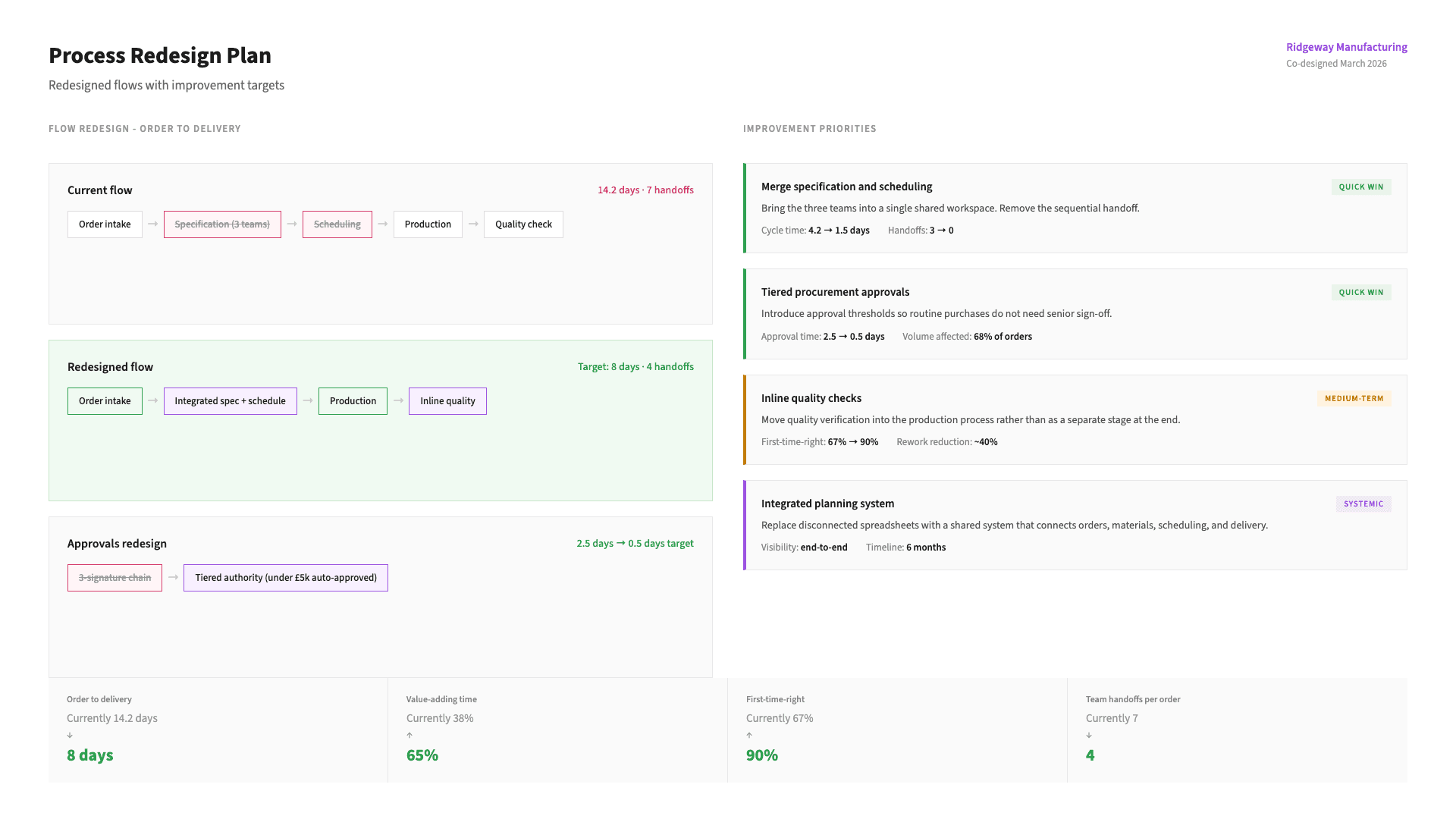Click the Systemic badge on Integrated planning system
Image resolution: width=1456 pixels, height=819 pixels.
point(1363,504)
